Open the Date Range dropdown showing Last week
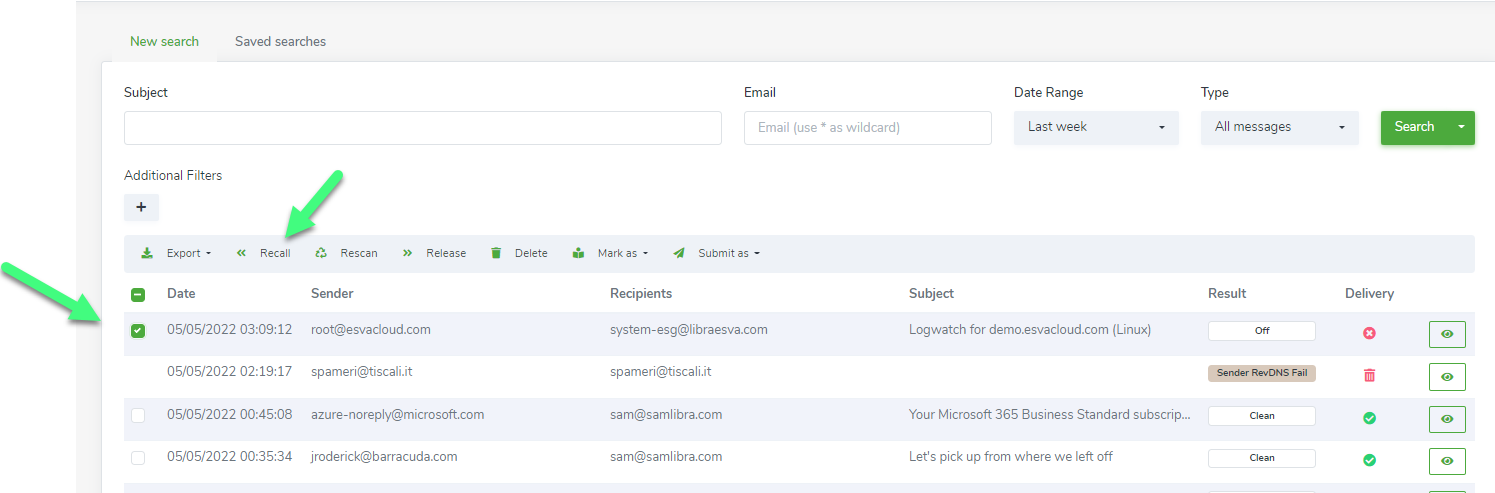Viewport: 1495px width, 493px height. tap(1096, 128)
